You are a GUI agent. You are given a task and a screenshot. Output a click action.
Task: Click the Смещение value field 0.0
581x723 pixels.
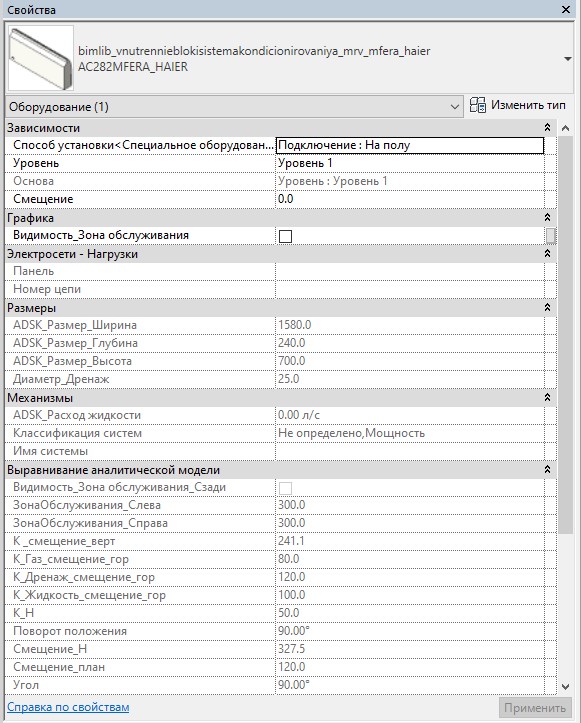(x=410, y=199)
